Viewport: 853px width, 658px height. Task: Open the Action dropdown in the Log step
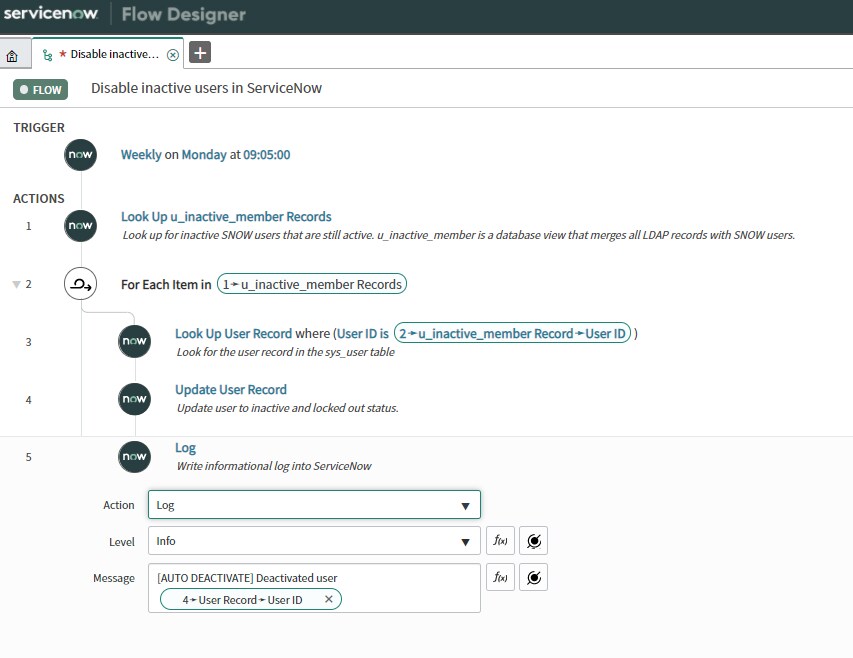click(313, 505)
